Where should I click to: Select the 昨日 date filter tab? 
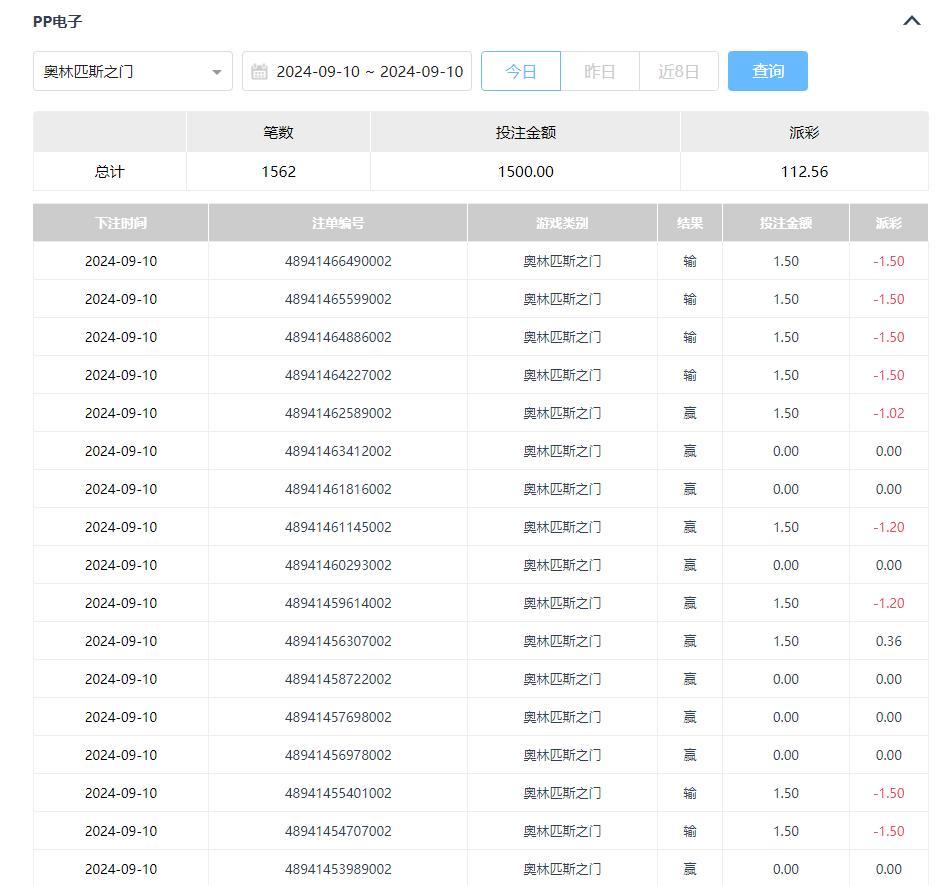point(599,72)
